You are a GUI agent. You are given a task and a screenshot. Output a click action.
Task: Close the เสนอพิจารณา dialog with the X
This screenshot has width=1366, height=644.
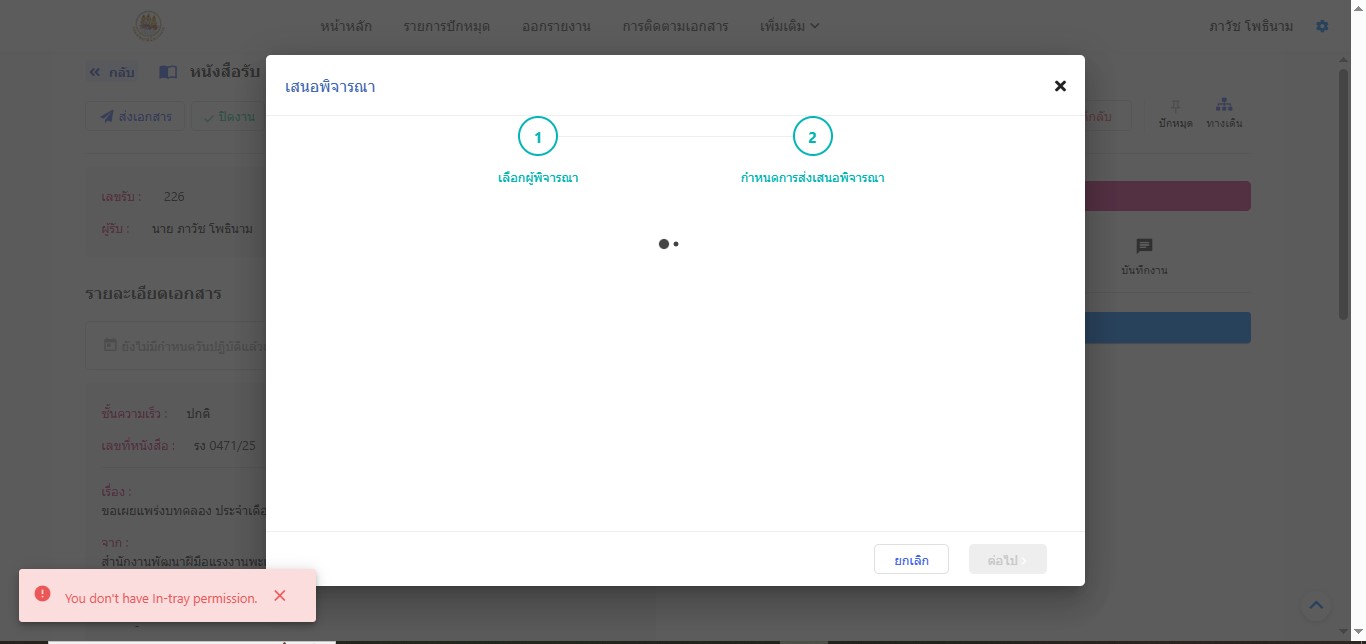point(1060,86)
